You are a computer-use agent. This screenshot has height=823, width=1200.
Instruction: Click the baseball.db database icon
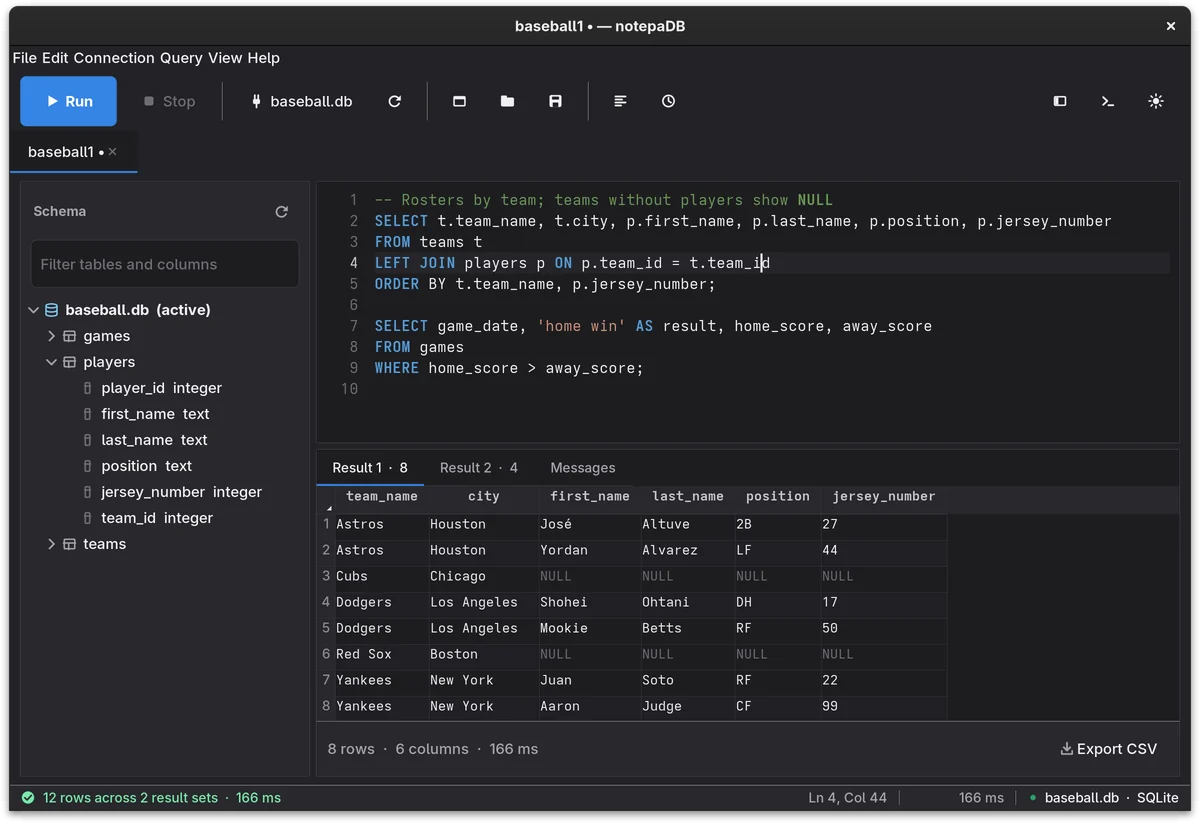coord(52,310)
